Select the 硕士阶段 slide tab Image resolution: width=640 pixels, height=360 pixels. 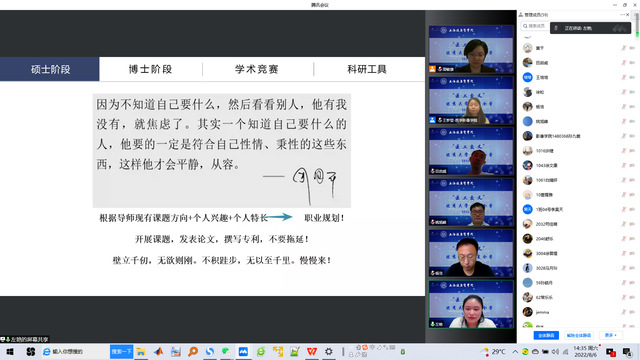tap(49, 69)
